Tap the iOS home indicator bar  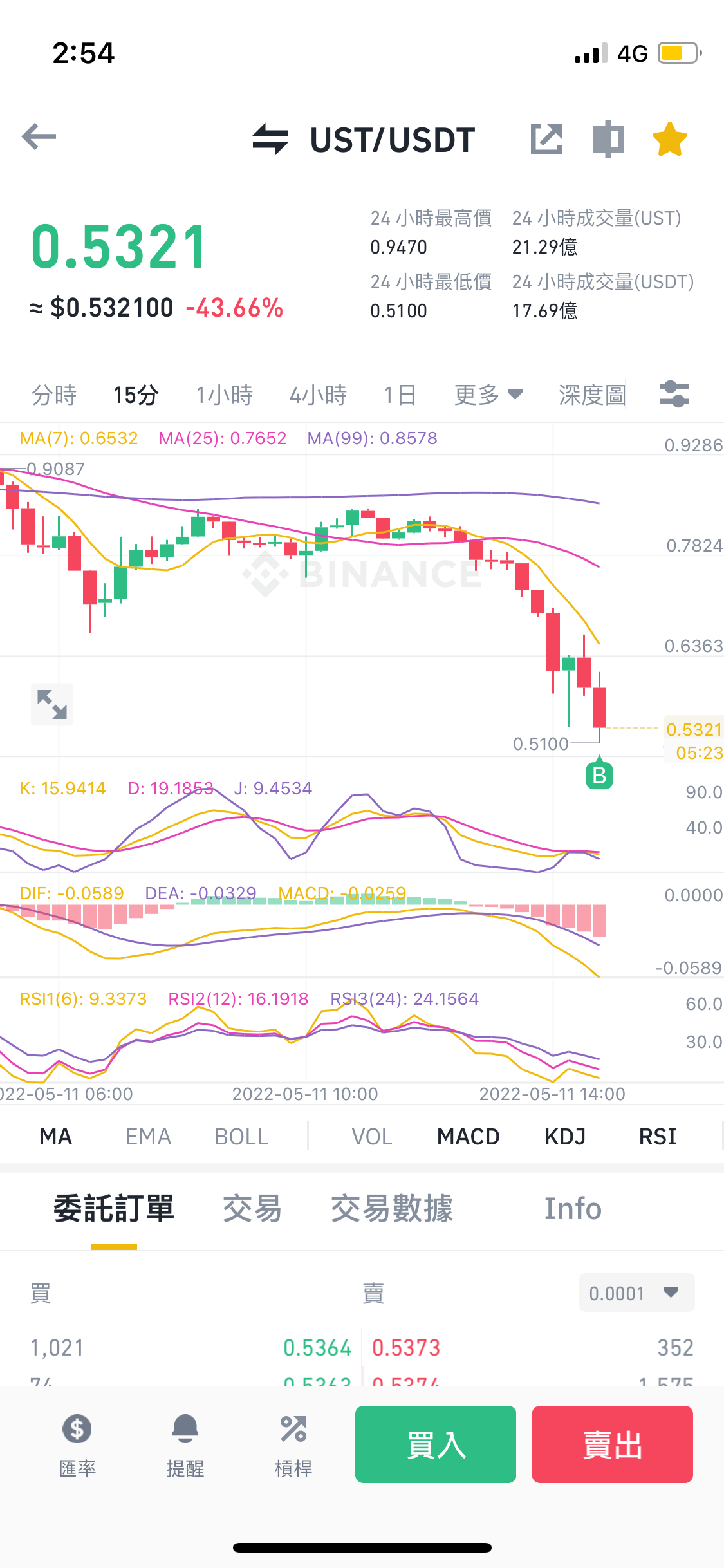362,1547
